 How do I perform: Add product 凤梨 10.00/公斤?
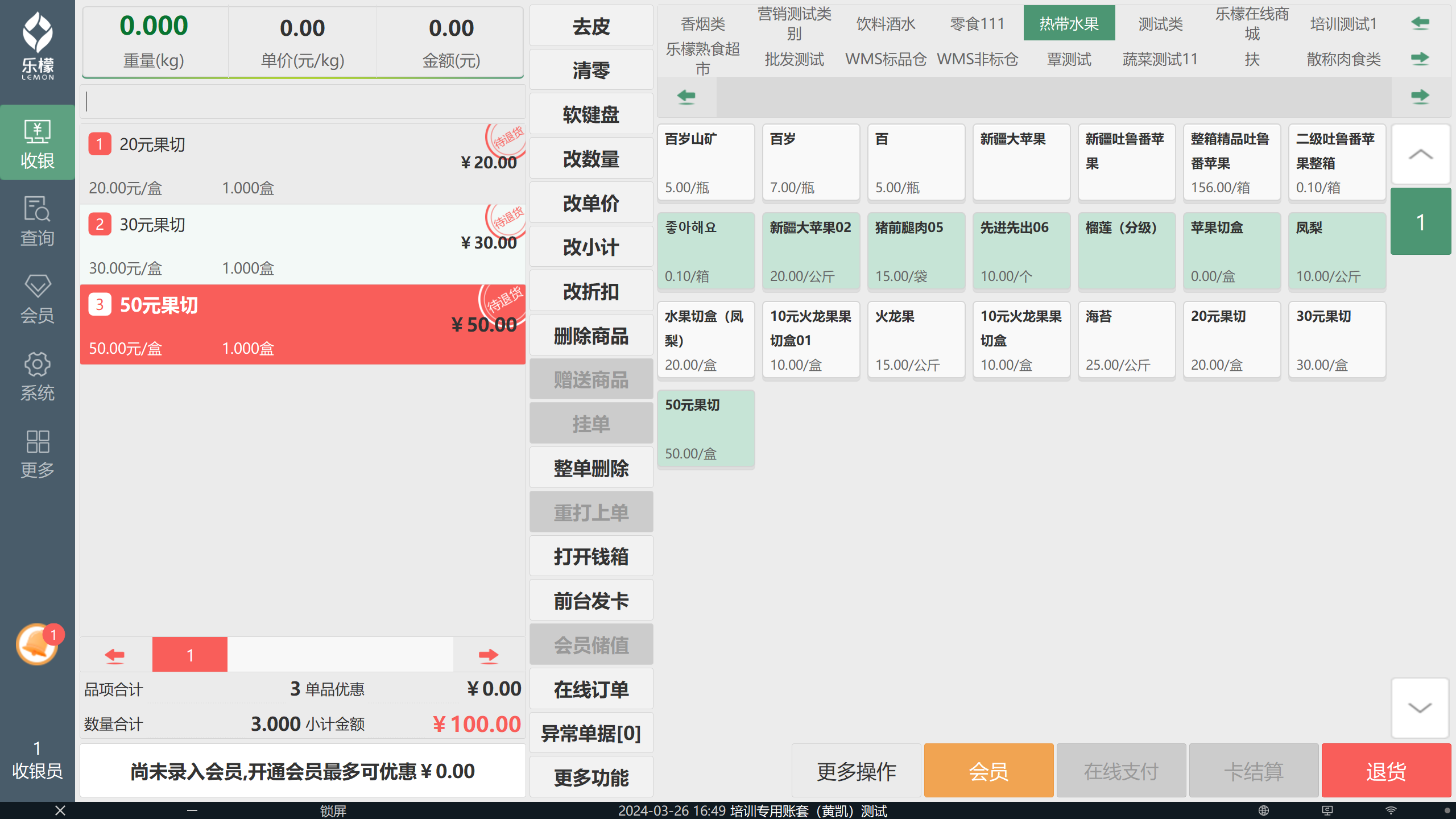pyautogui.click(x=1337, y=251)
